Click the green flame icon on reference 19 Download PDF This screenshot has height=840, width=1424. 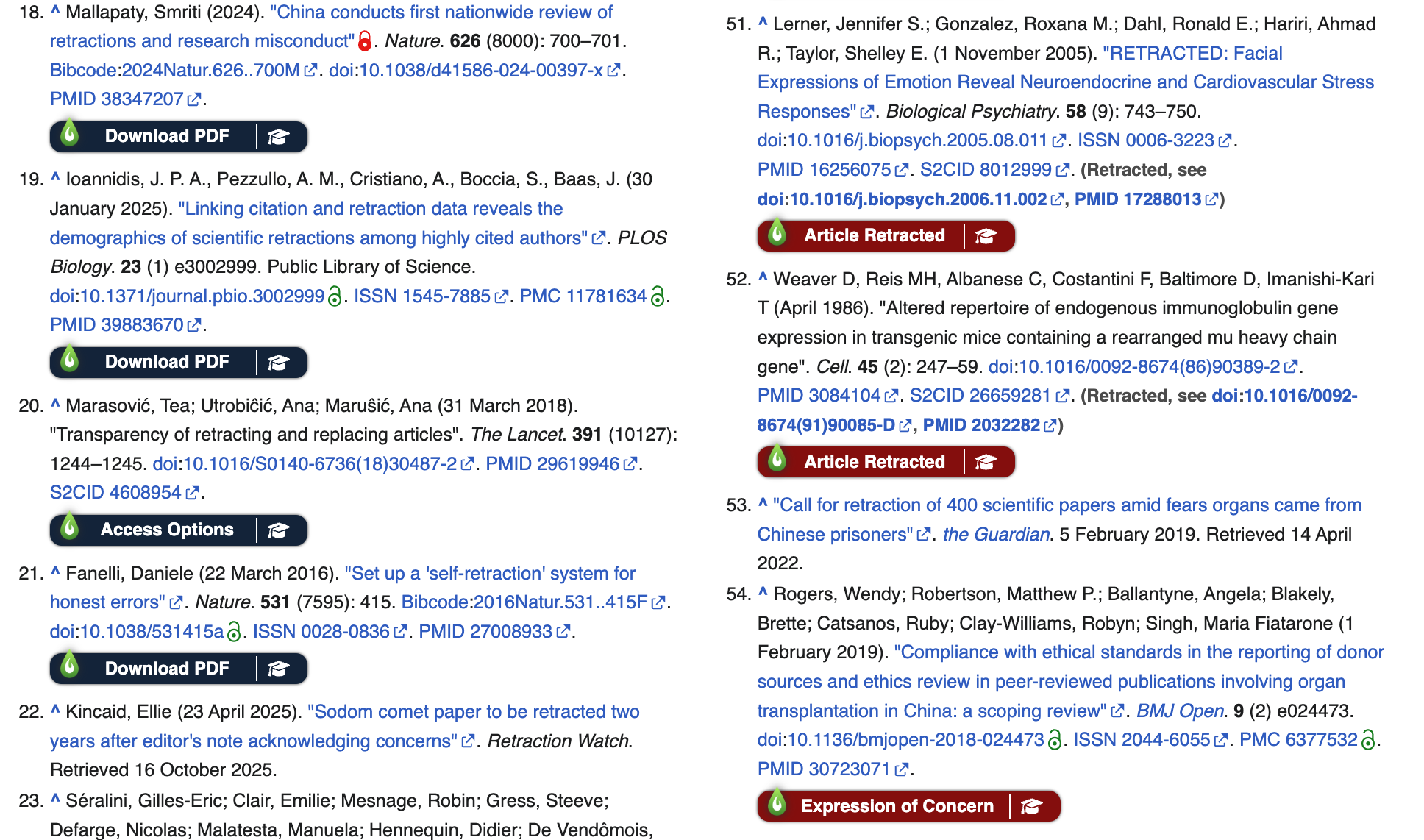coord(70,360)
